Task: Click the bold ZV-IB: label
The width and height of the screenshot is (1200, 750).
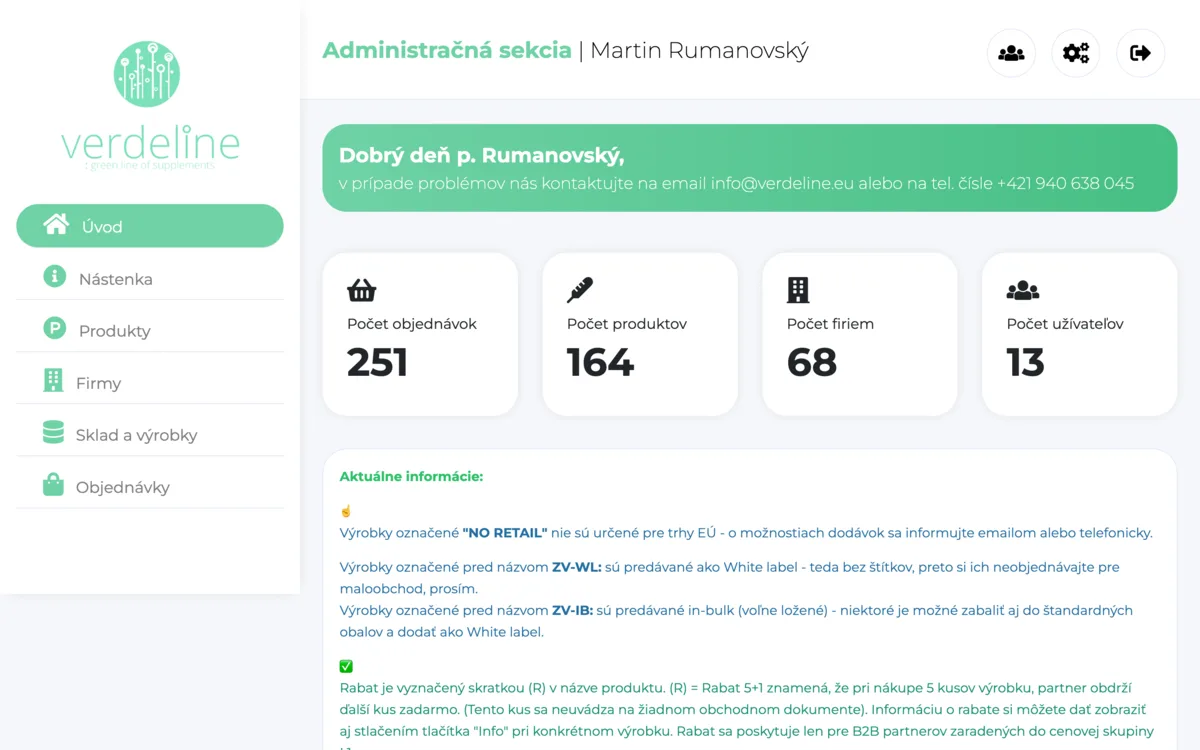Action: pos(573,610)
